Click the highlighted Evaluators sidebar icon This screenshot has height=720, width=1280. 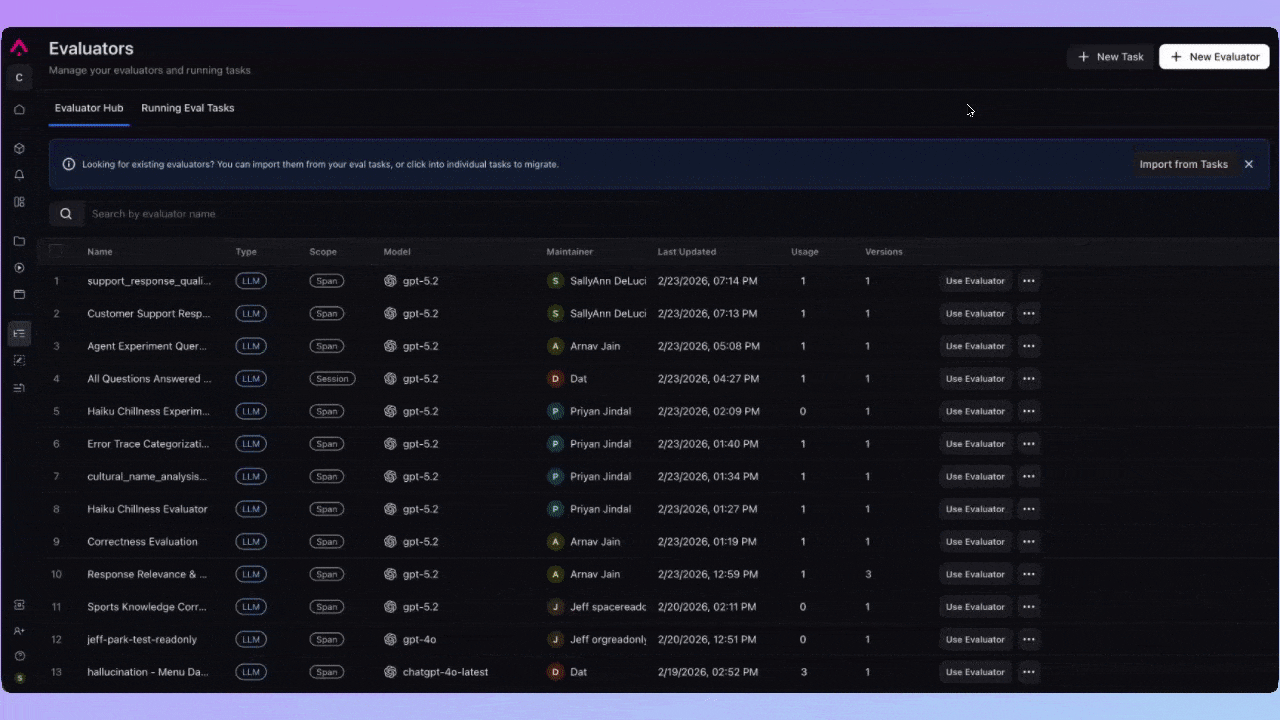[19, 332]
